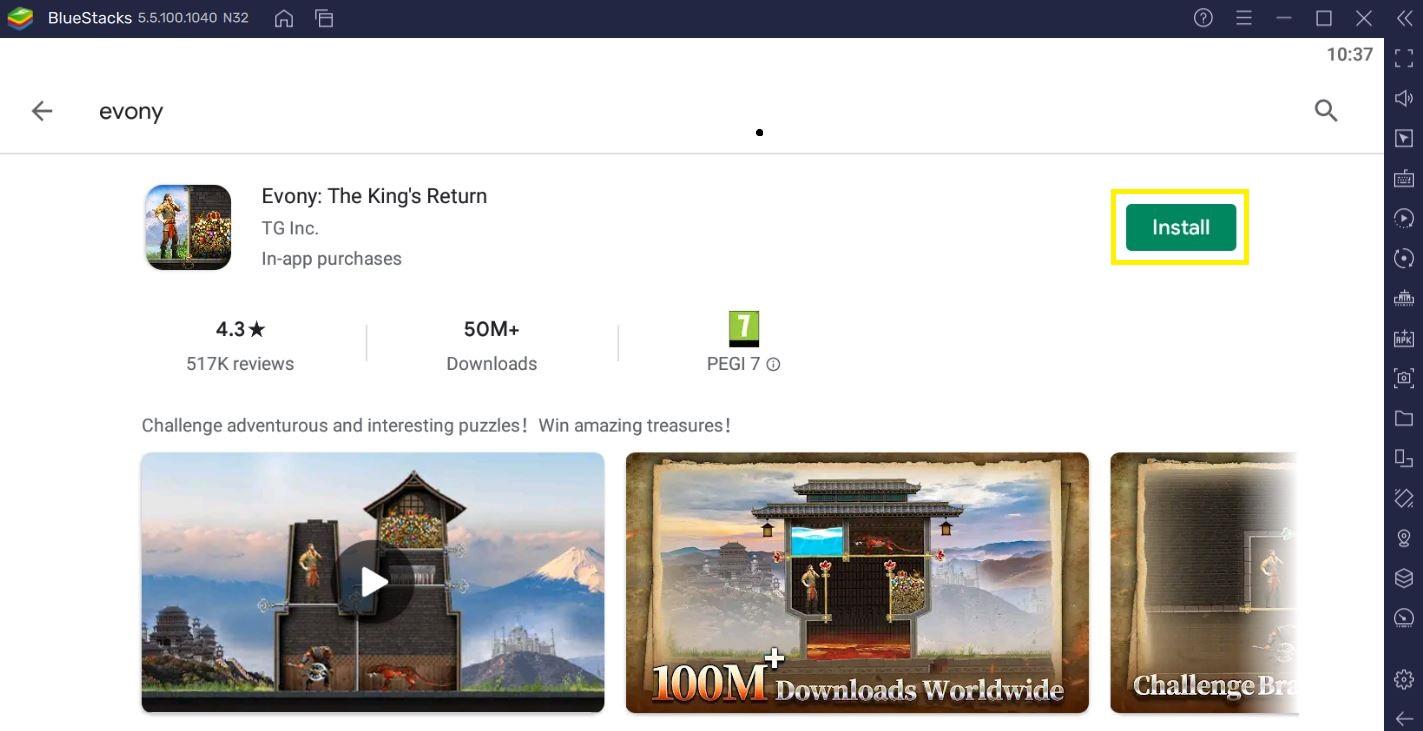Go to the BlueStacks home tab
The image size is (1423, 731).
point(283,17)
